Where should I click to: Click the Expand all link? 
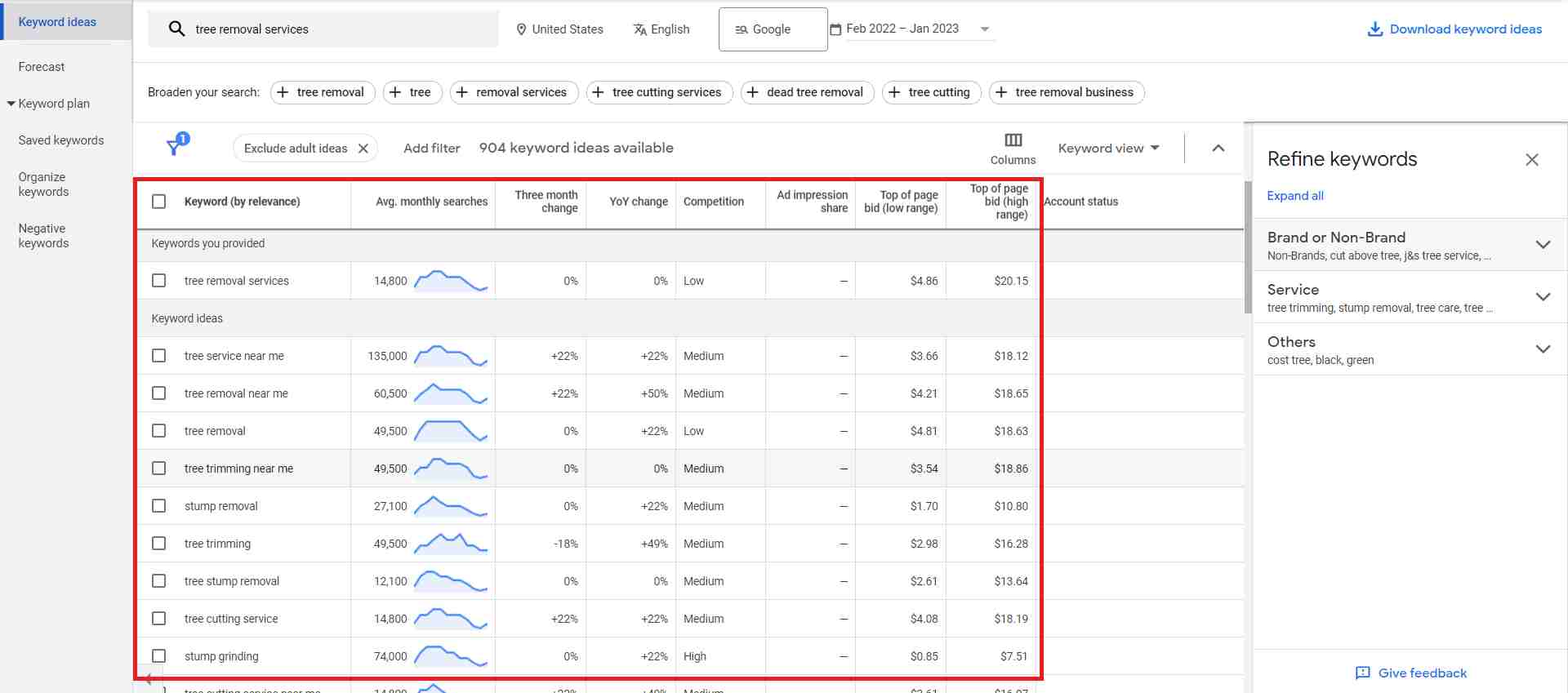(x=1294, y=196)
